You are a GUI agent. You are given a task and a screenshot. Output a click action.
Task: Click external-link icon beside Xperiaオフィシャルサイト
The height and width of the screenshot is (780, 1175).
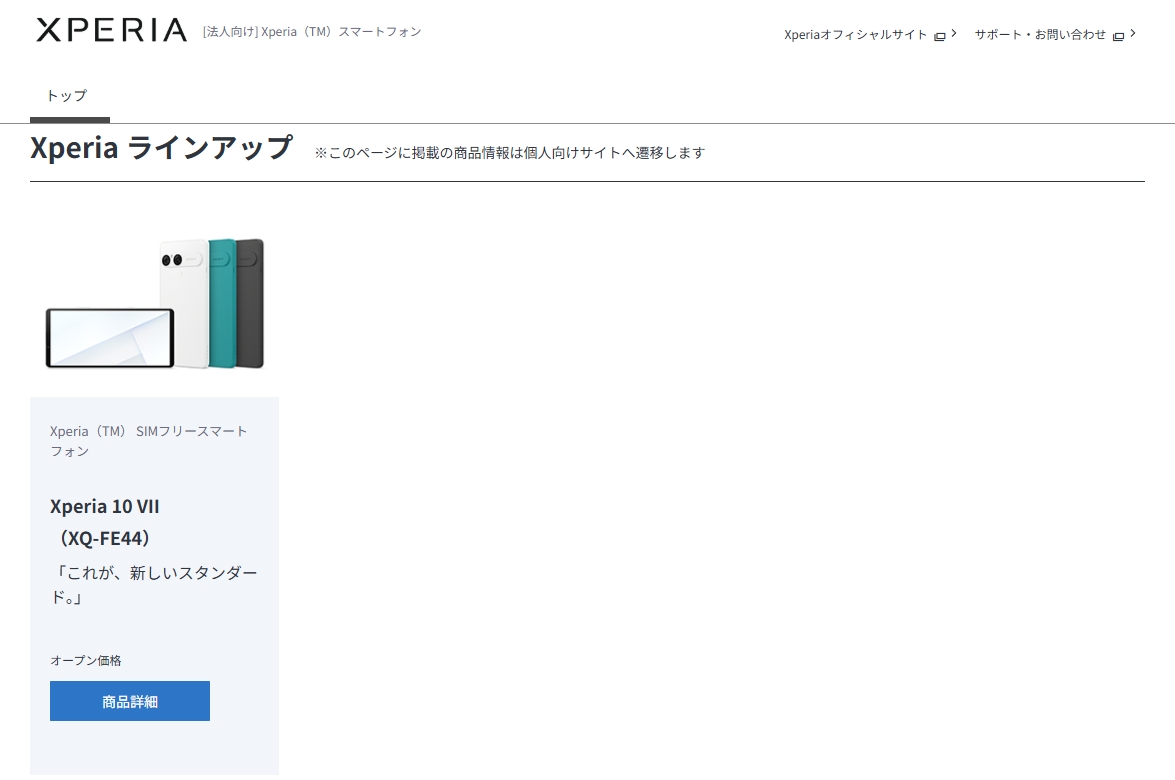939,36
